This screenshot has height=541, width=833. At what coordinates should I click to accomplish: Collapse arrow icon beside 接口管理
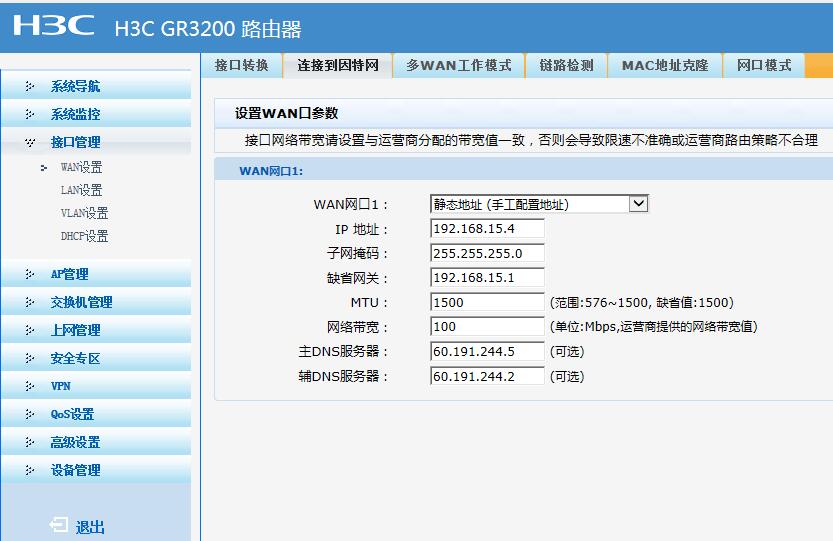30,142
